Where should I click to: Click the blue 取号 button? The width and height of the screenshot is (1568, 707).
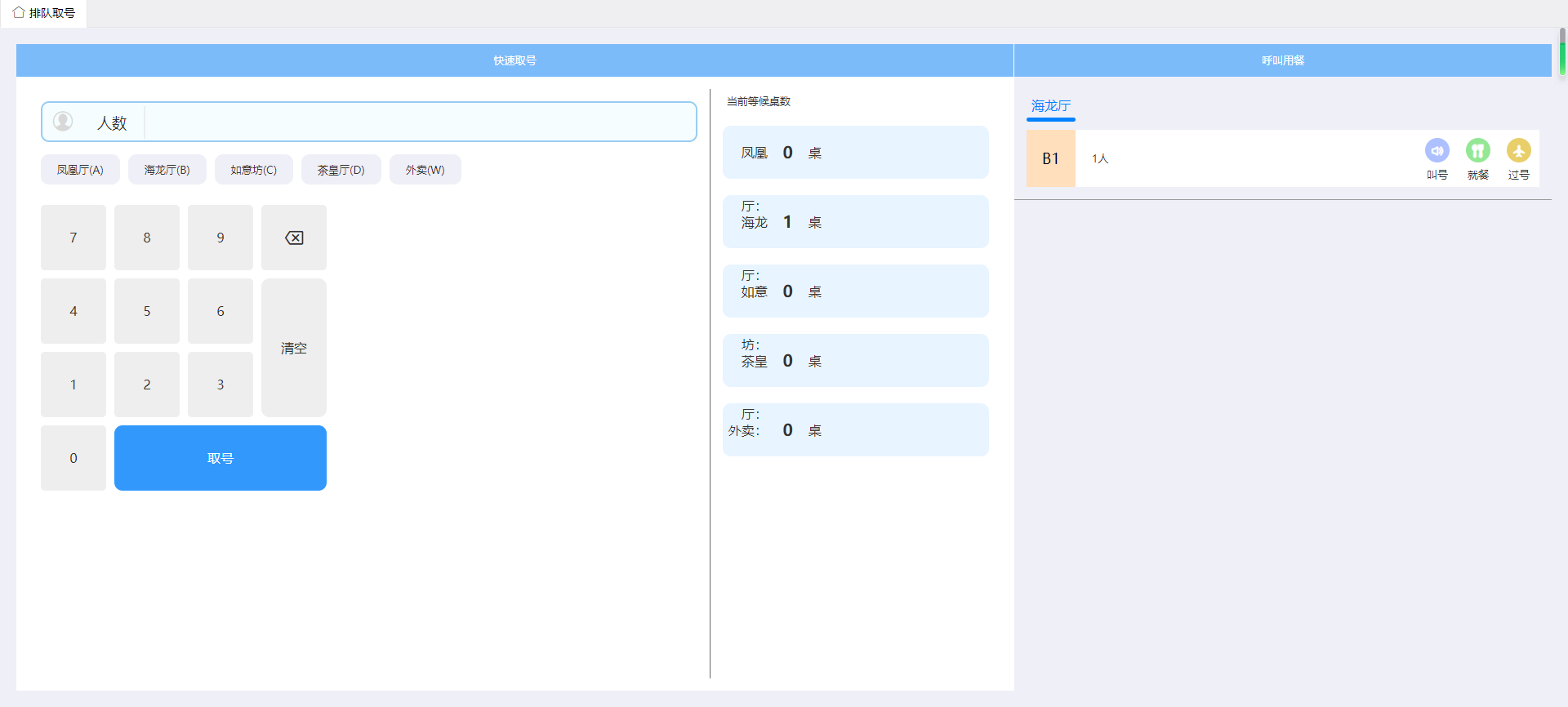[x=220, y=458]
